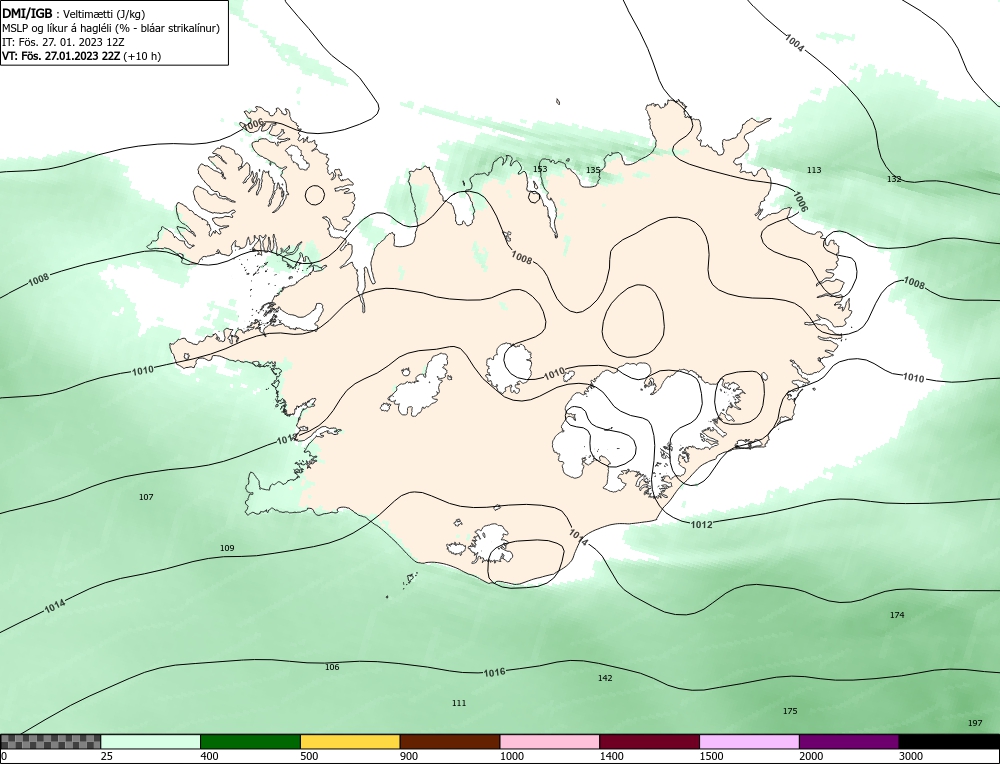
Task: Select the CAPE value 135 on the map
Action: tap(593, 170)
